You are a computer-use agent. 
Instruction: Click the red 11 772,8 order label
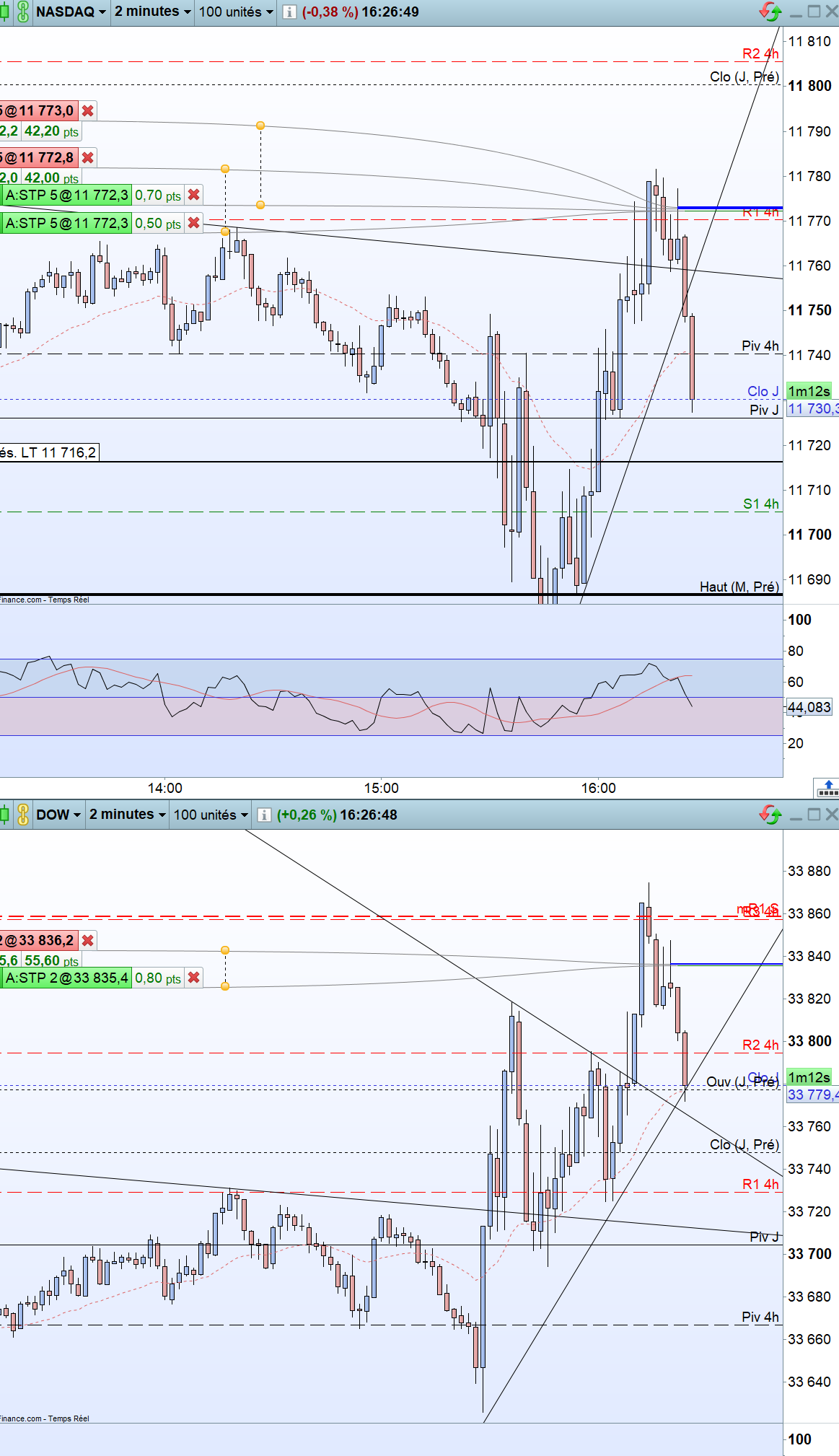[x=39, y=157]
